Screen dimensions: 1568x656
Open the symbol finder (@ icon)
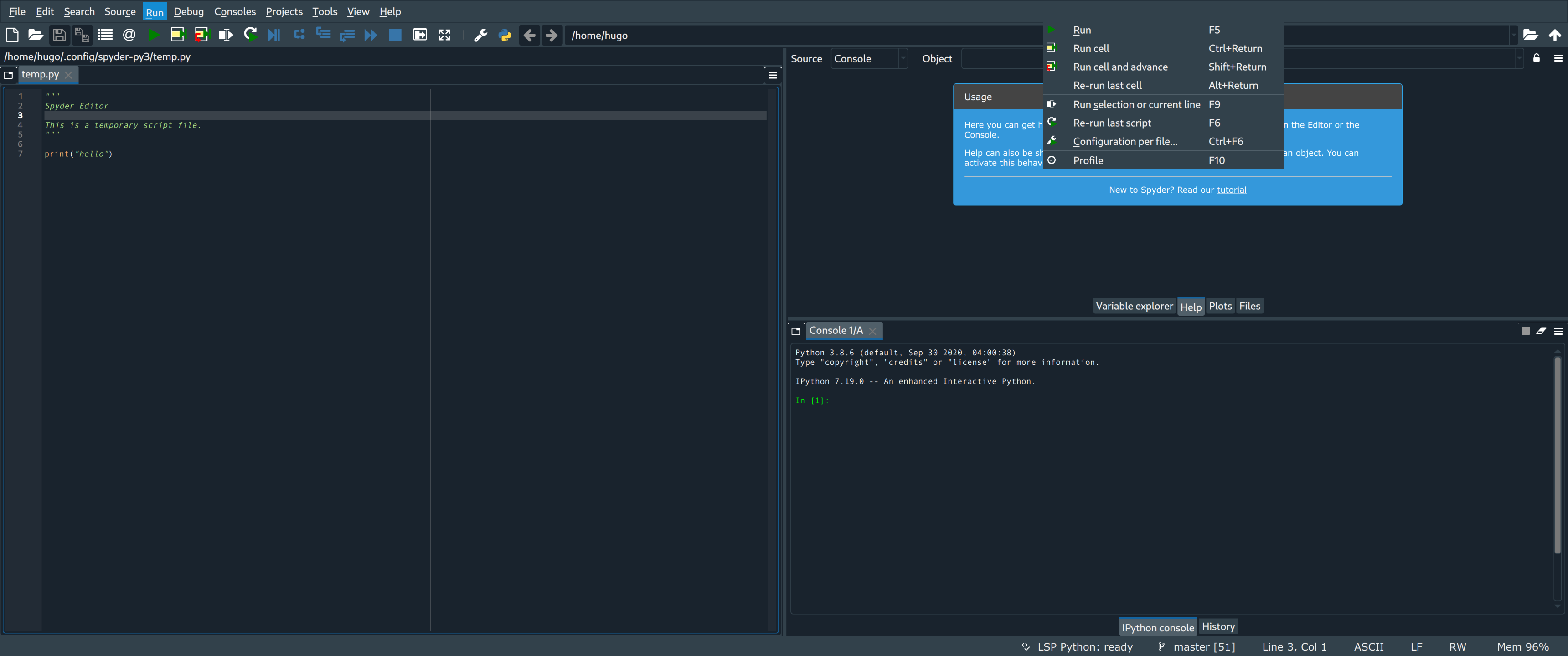[129, 35]
